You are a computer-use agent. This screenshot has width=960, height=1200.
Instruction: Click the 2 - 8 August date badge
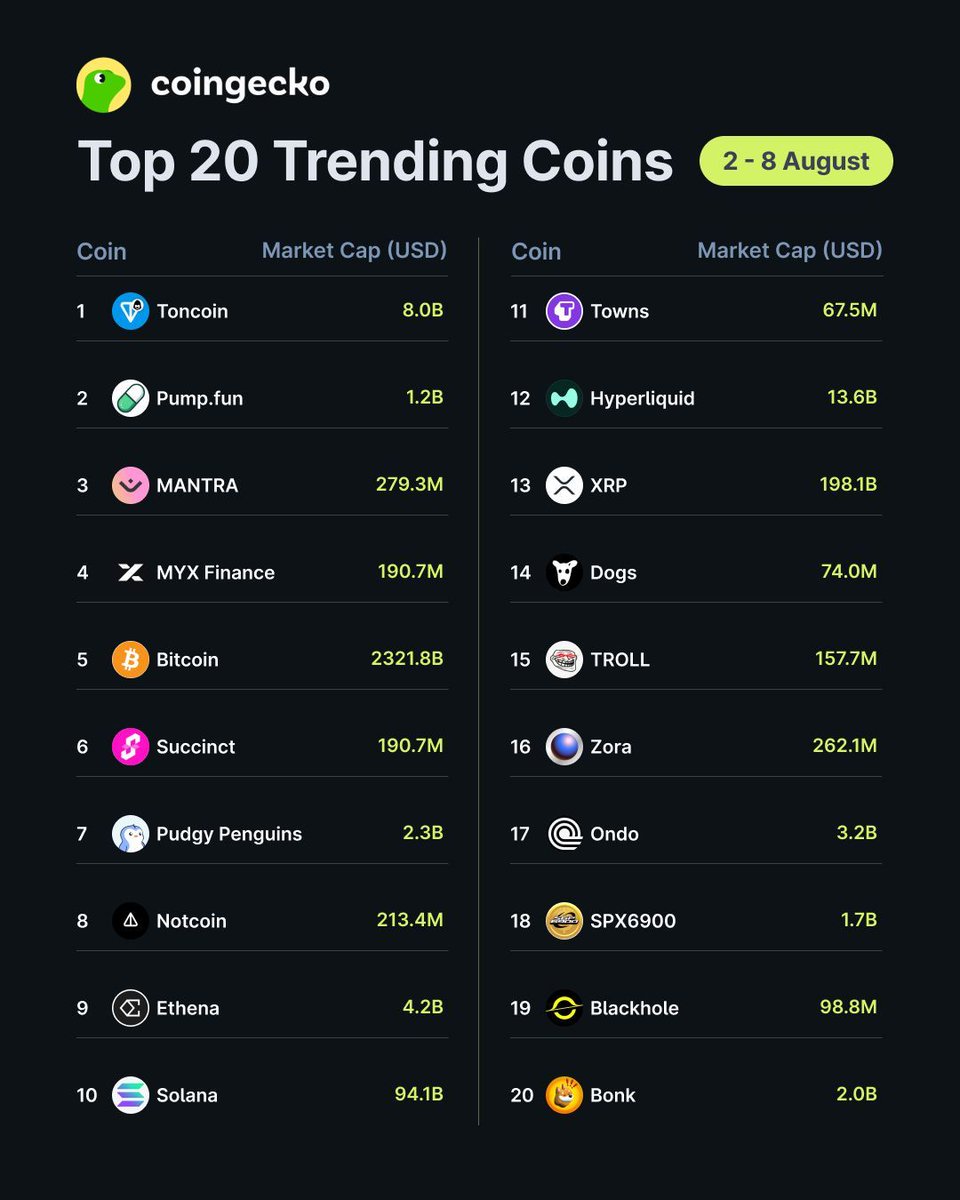tap(796, 161)
